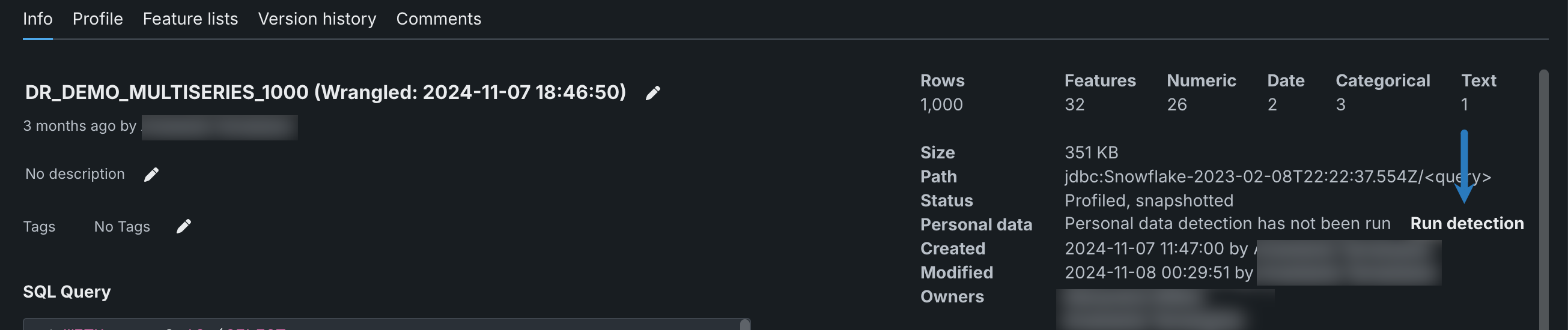Click the No Tags label
Viewport: 1568px width, 330px height.
coord(122,227)
